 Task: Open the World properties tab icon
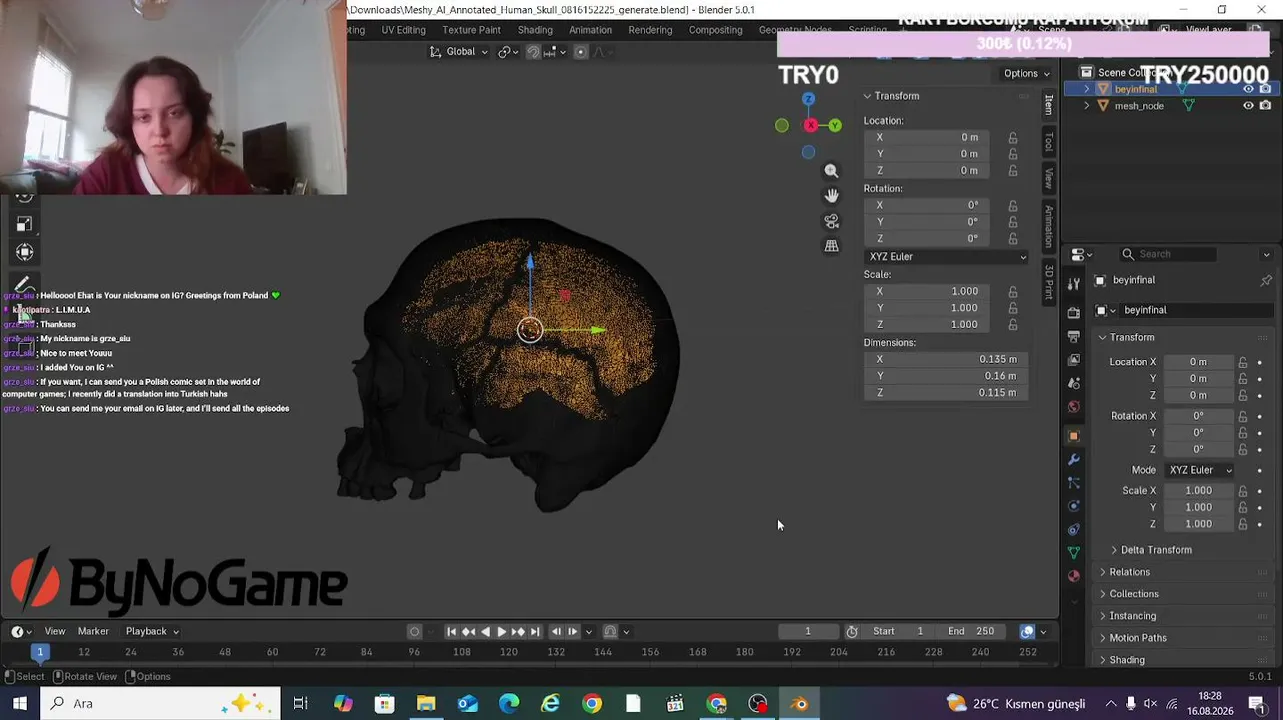(1074, 407)
